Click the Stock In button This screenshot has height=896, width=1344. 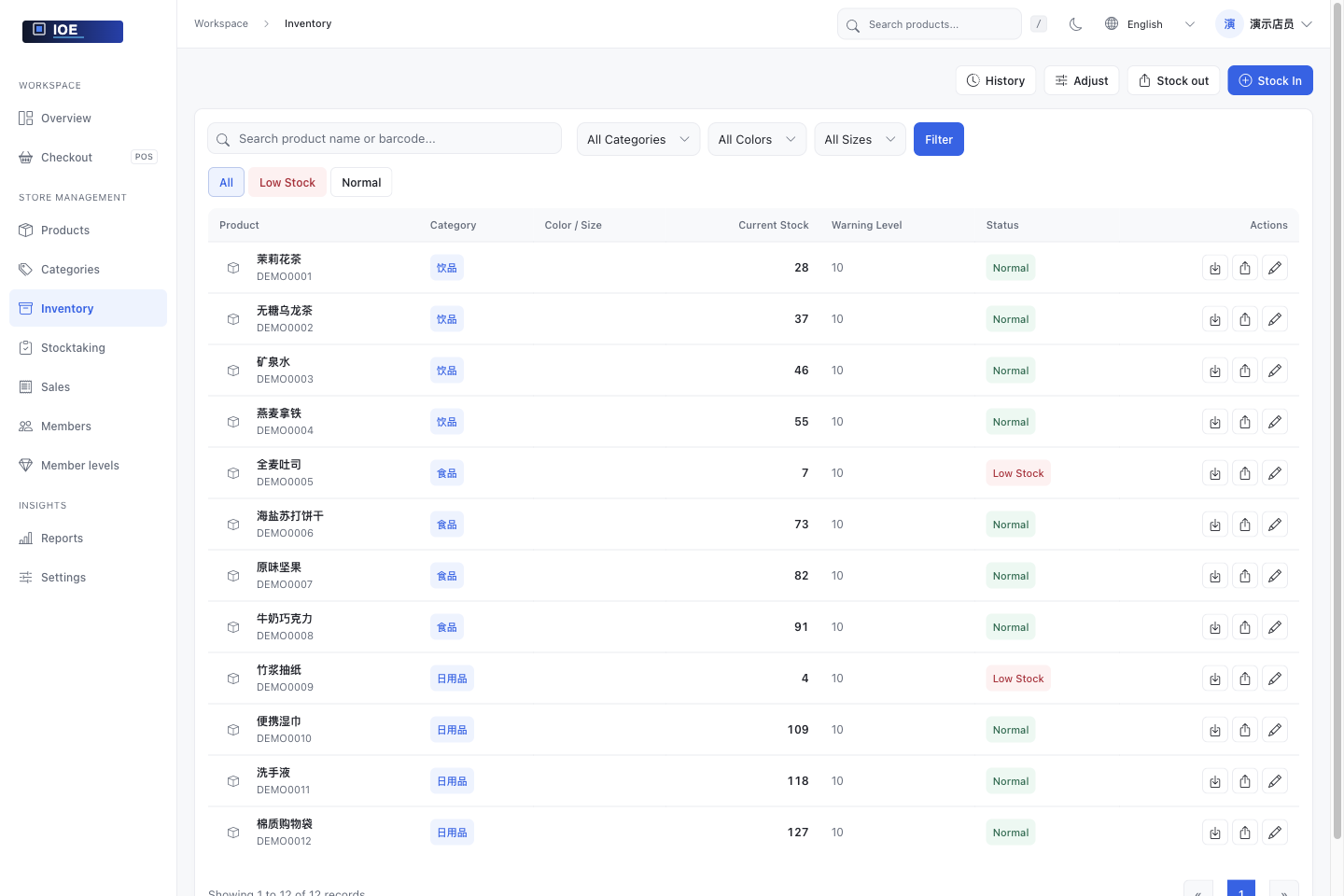point(1270,80)
